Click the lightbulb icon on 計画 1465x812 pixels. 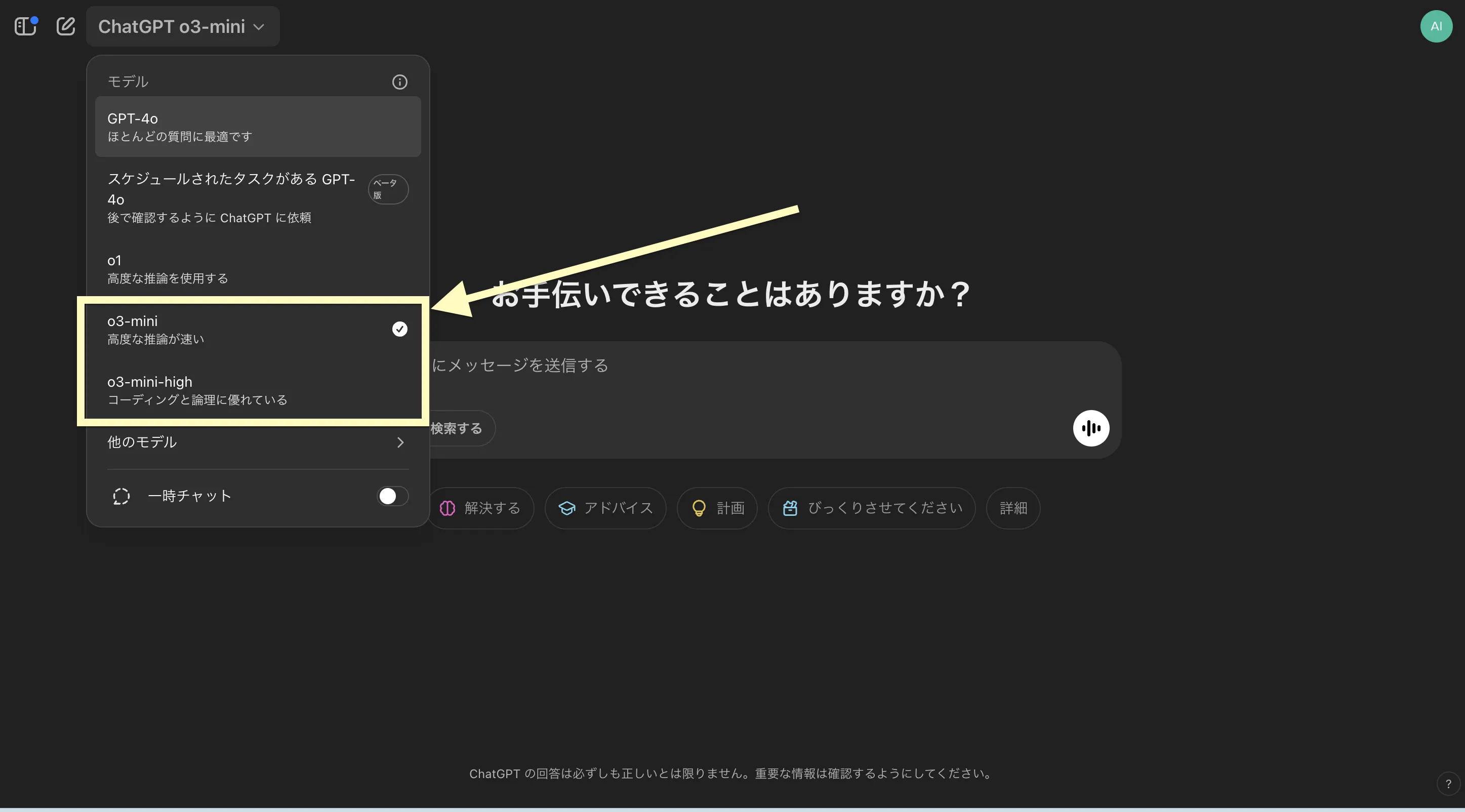(x=699, y=508)
